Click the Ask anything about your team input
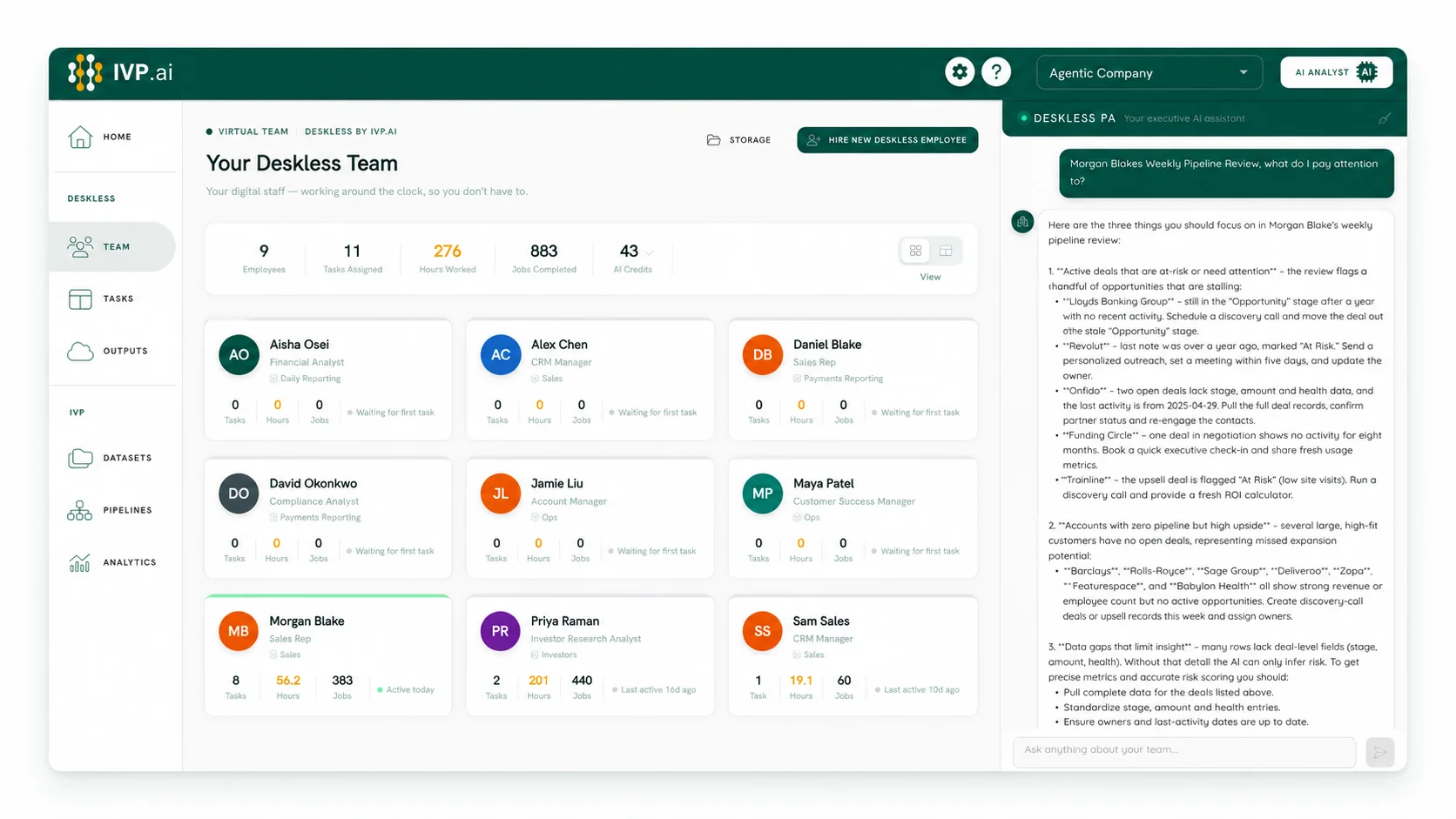This screenshot has height=819, width=1456. click(x=1184, y=751)
